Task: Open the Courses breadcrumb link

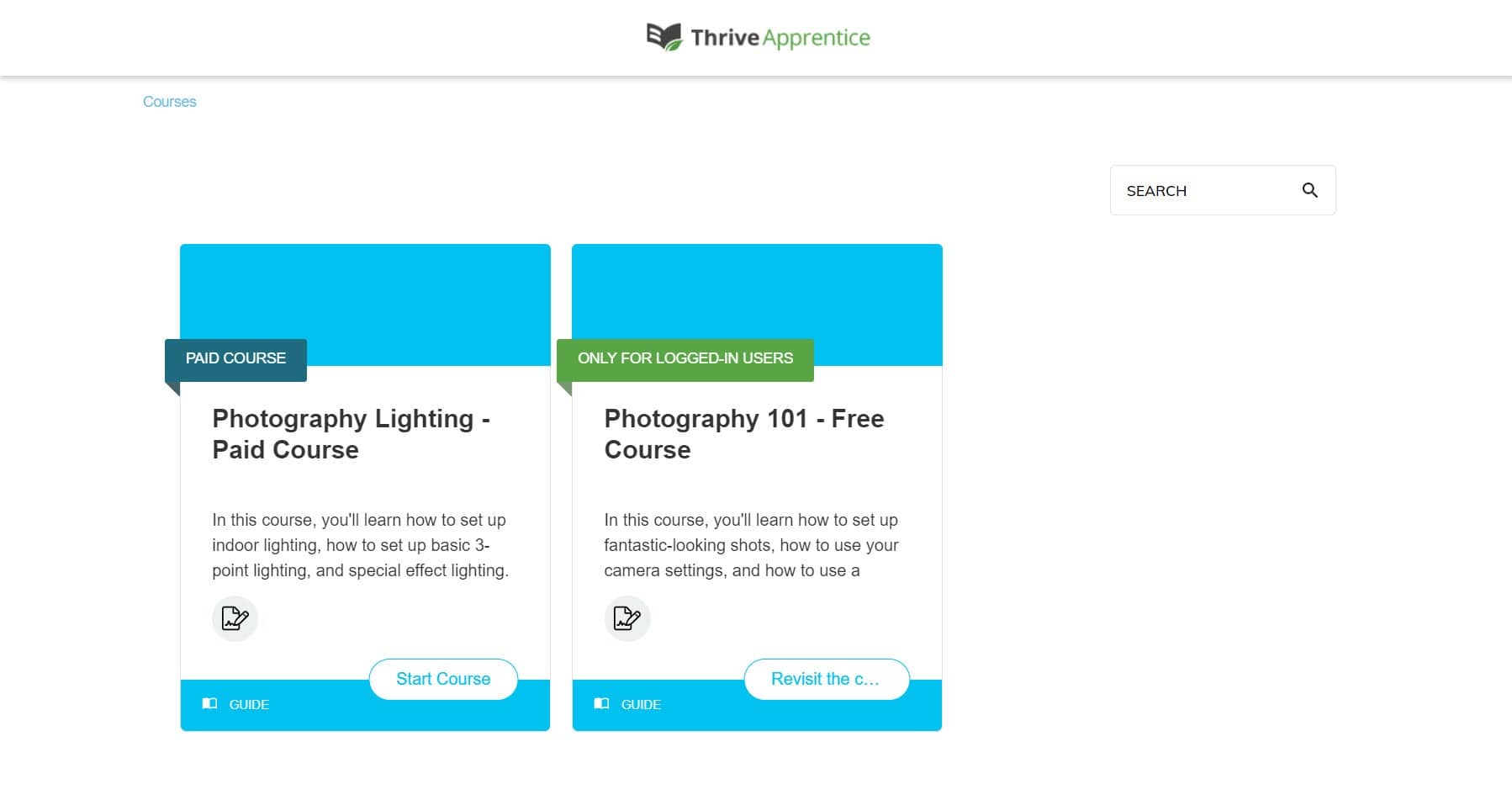Action: coord(170,101)
